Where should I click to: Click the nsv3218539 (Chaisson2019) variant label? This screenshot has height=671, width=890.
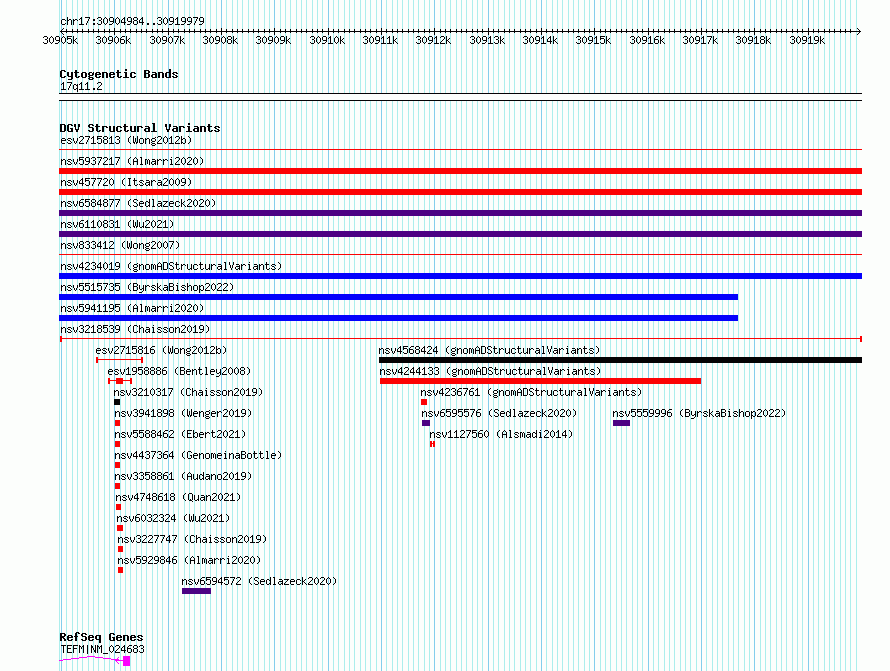point(135,329)
